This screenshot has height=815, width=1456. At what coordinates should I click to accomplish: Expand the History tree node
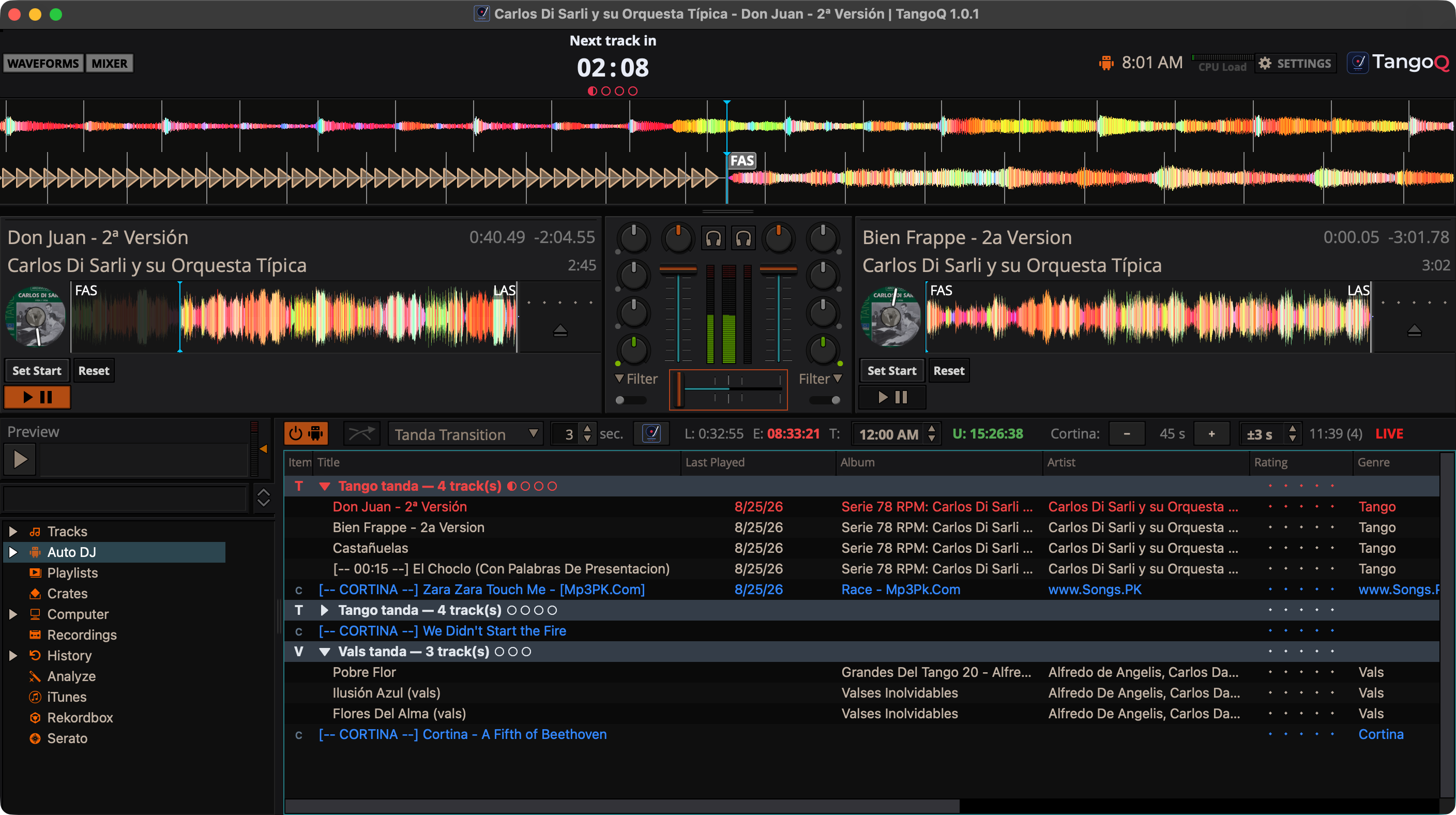pyautogui.click(x=12, y=656)
